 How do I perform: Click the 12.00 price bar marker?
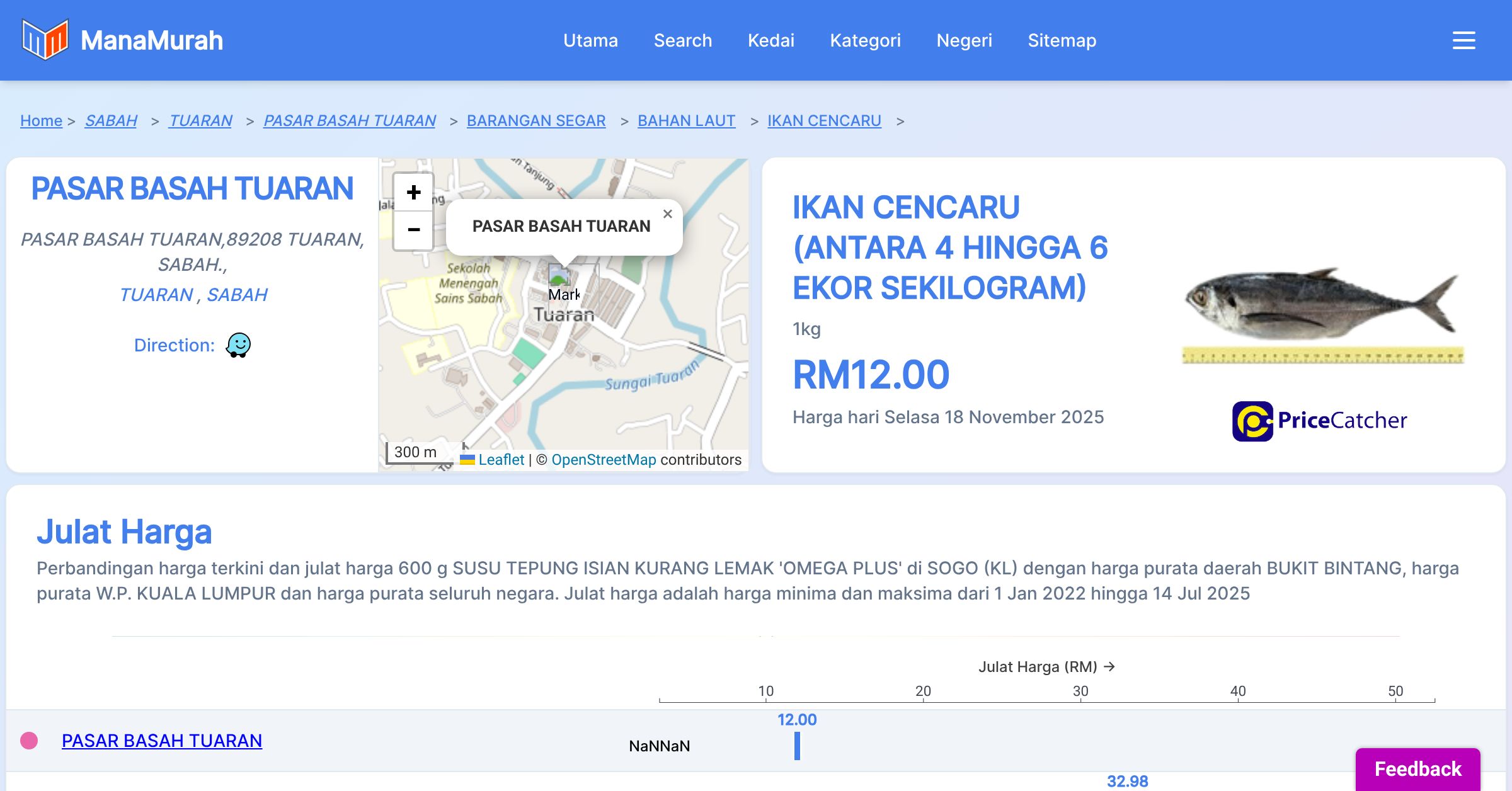pos(797,746)
